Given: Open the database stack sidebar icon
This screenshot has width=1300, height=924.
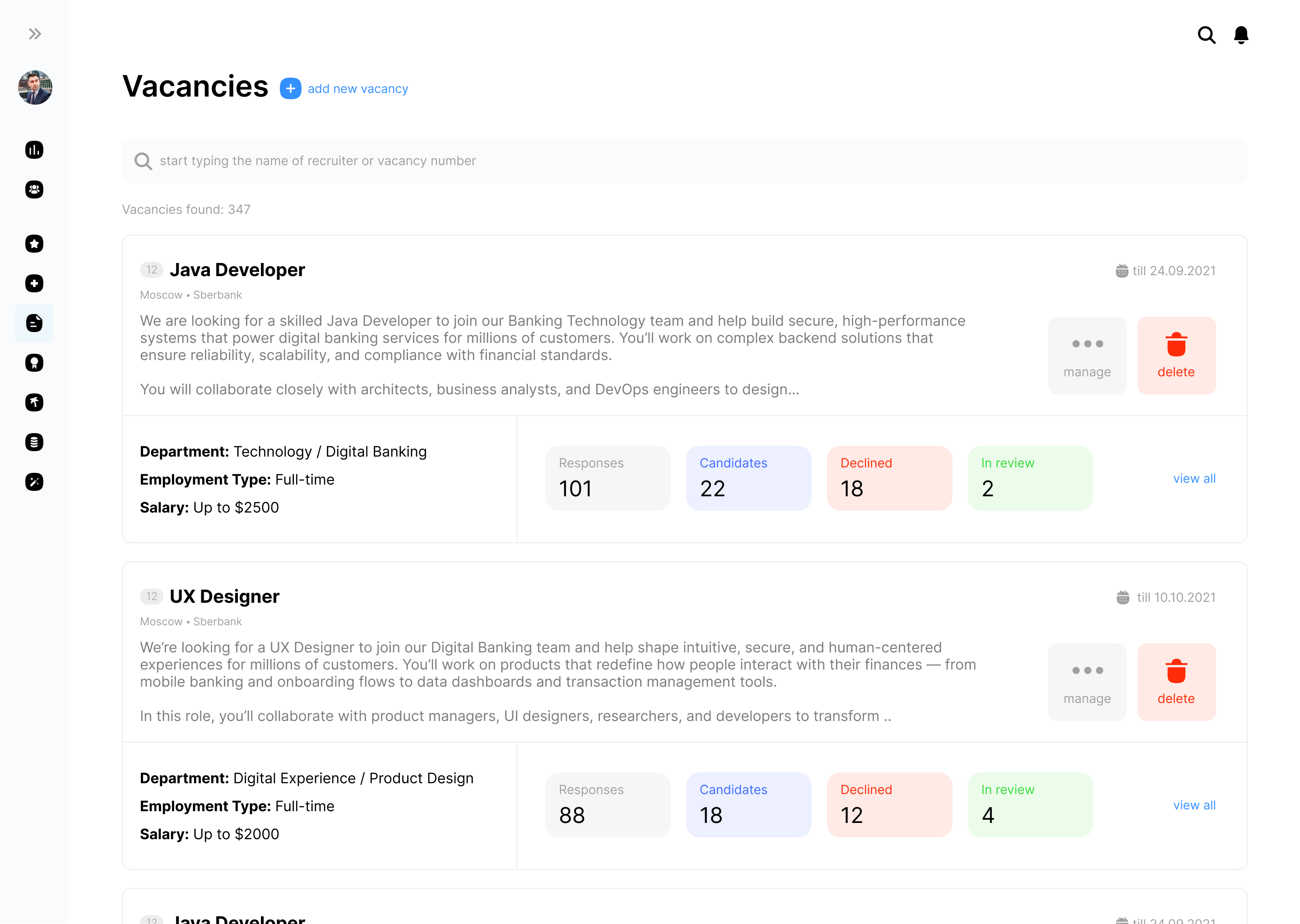Looking at the screenshot, I should (34, 442).
